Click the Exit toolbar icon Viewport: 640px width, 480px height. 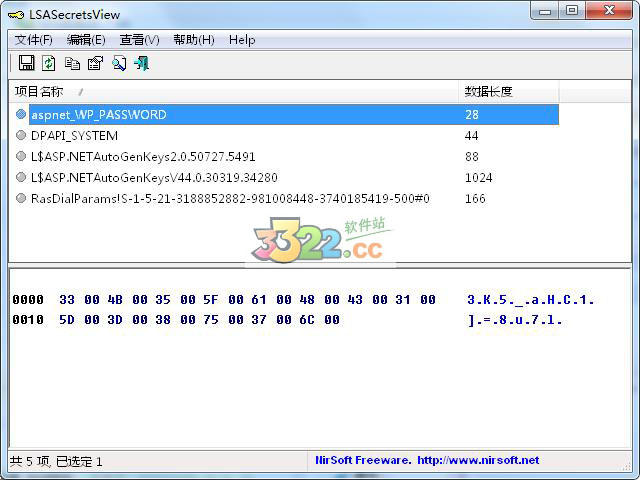142,63
